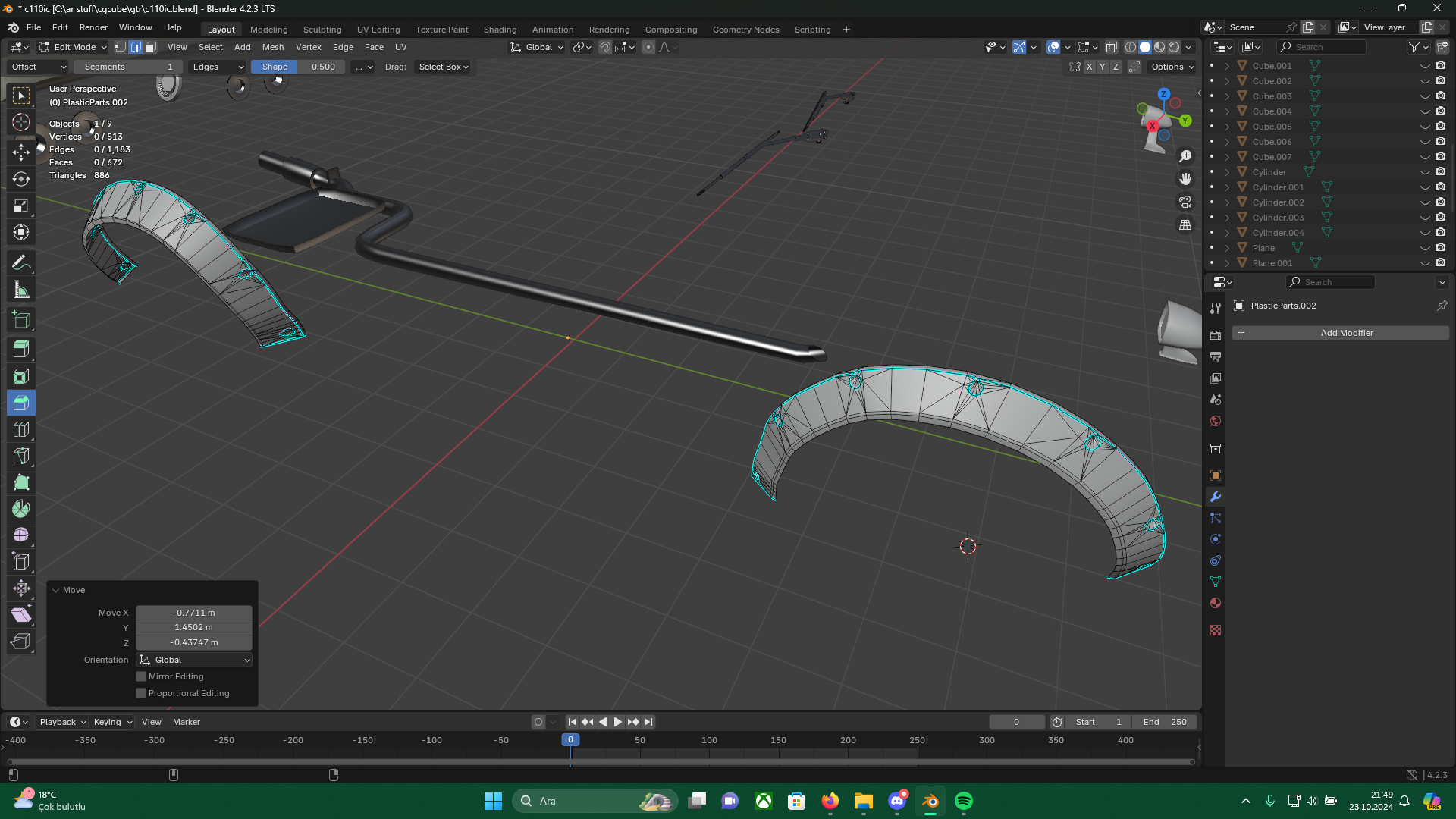This screenshot has height=819, width=1456.
Task: Expand Cylinder.002 in the outliner tree
Action: point(1227,202)
